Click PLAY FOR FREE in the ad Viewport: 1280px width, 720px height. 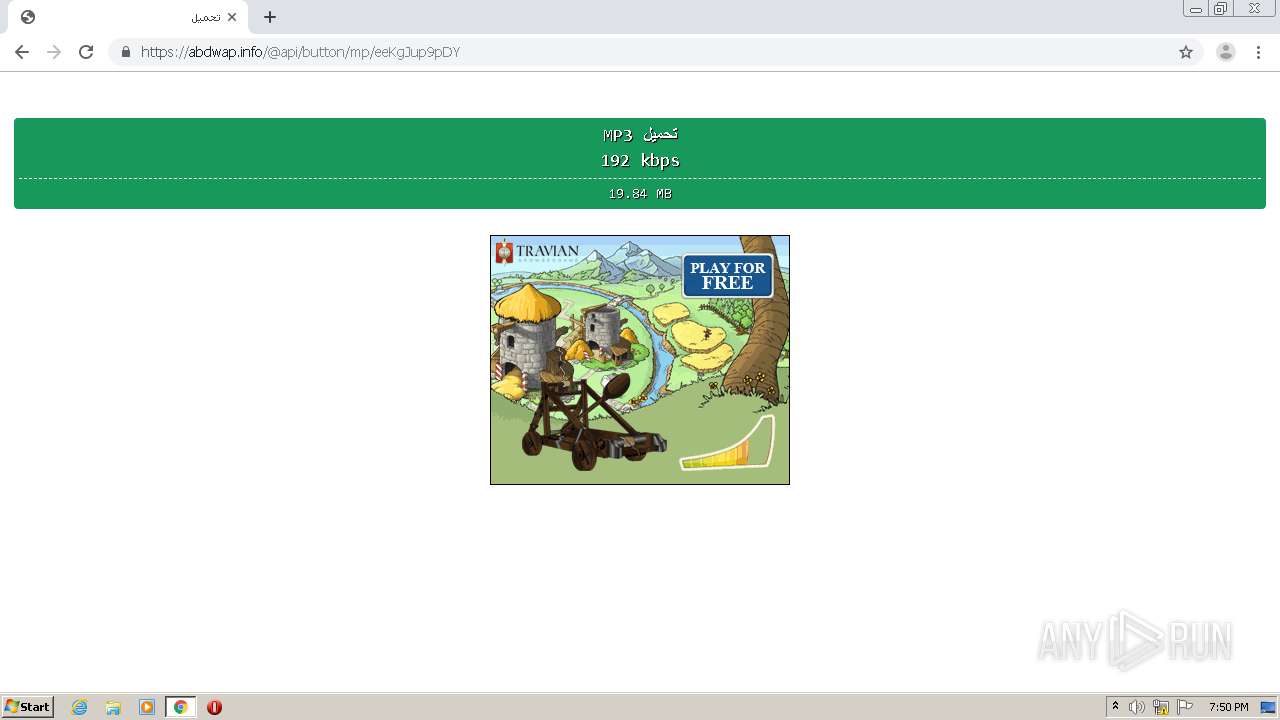click(728, 275)
